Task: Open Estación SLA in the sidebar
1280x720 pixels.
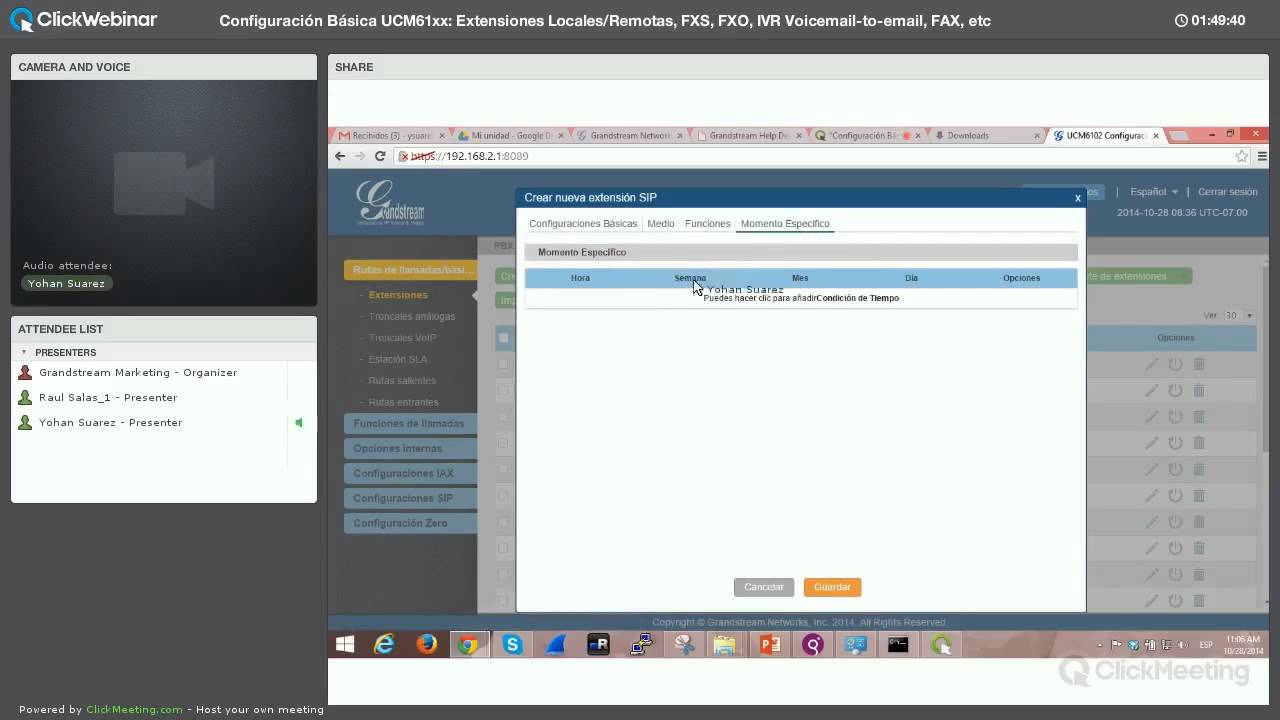Action: point(398,359)
